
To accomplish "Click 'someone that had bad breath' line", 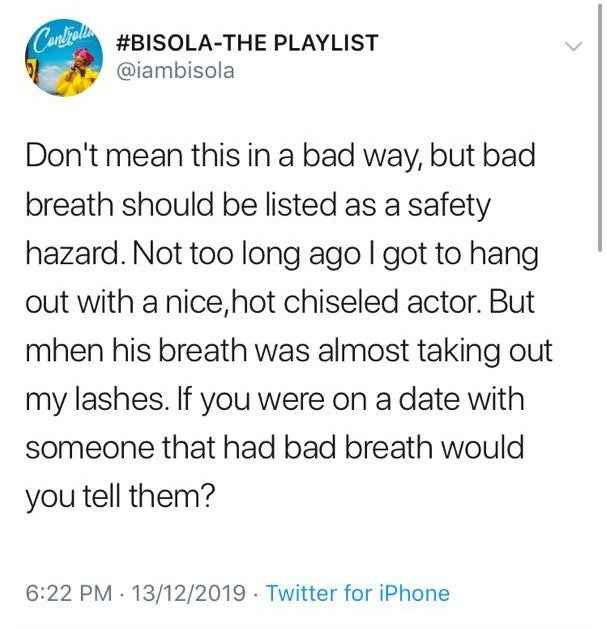I will coord(229,448).
